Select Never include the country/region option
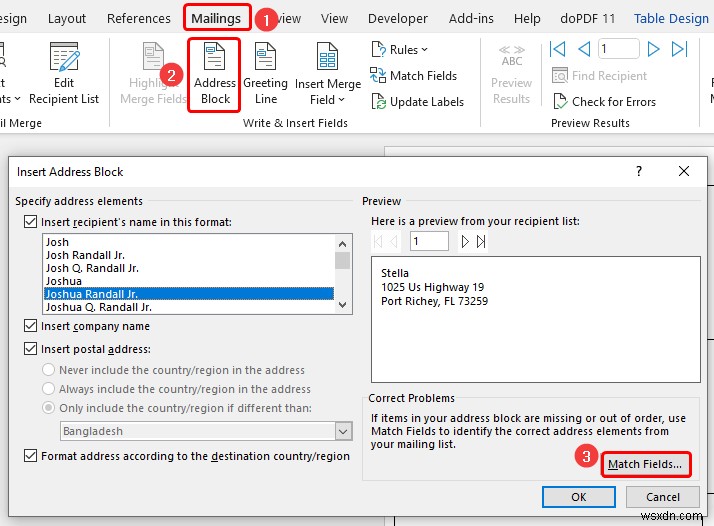This screenshot has width=714, height=526. [x=48, y=369]
